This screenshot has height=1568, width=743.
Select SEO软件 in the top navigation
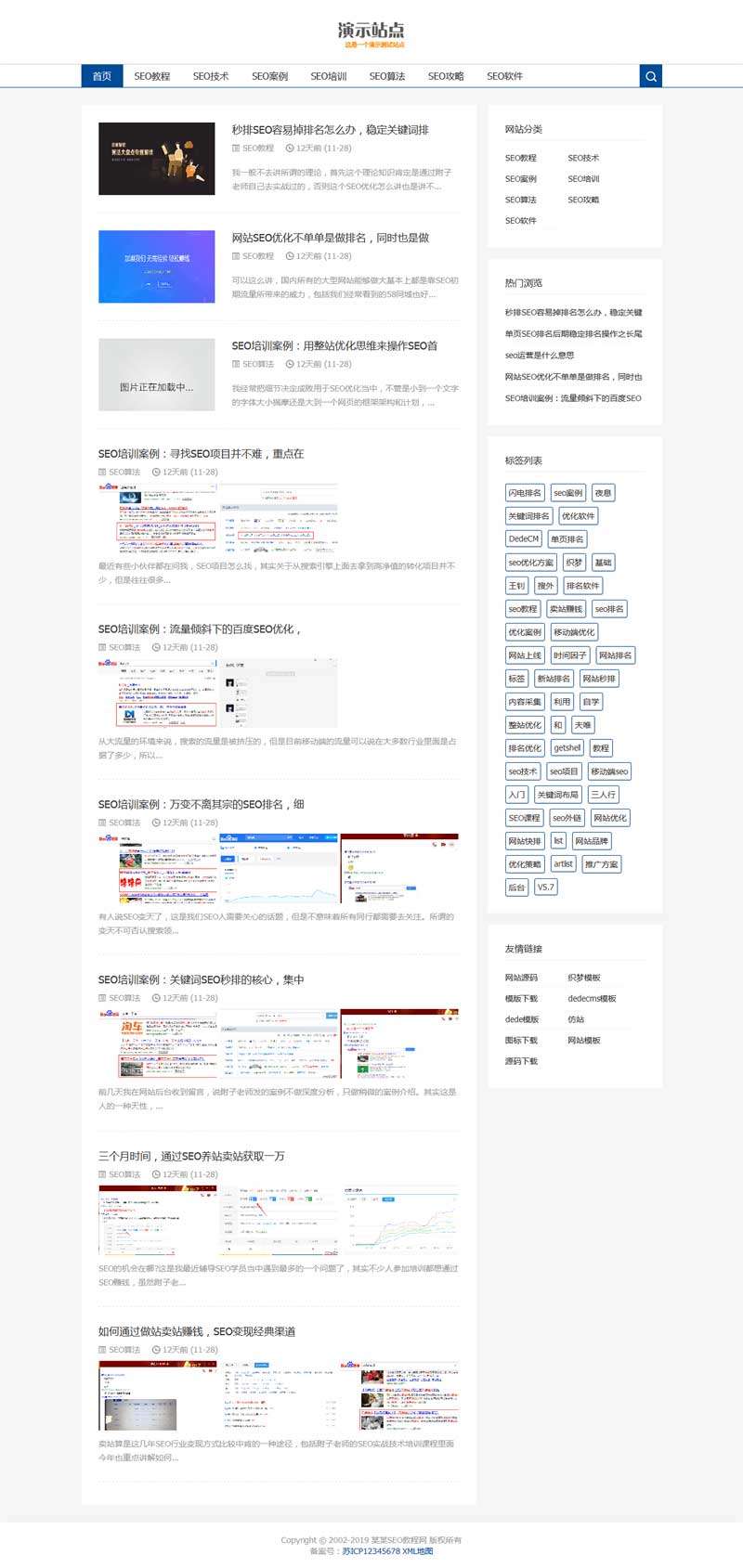click(504, 76)
